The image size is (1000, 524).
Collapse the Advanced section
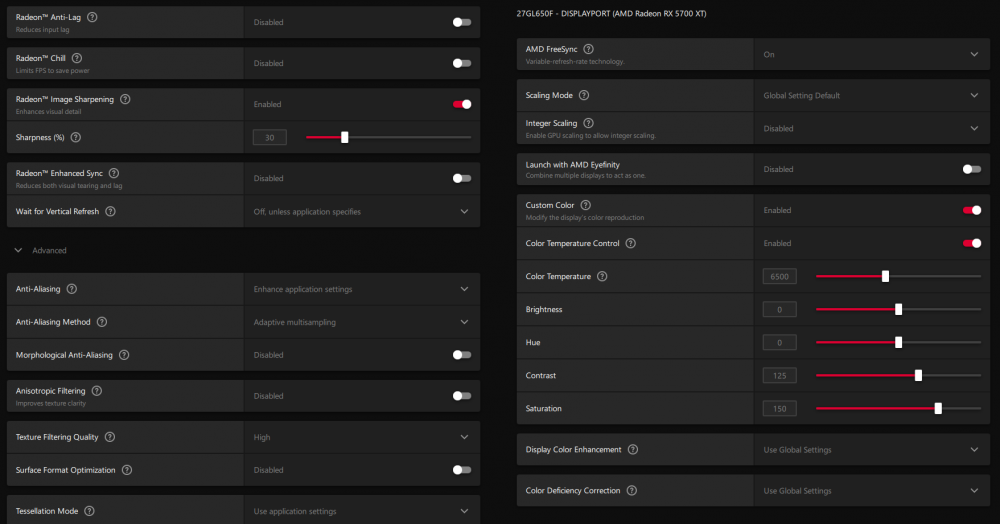pyautogui.click(x=18, y=250)
